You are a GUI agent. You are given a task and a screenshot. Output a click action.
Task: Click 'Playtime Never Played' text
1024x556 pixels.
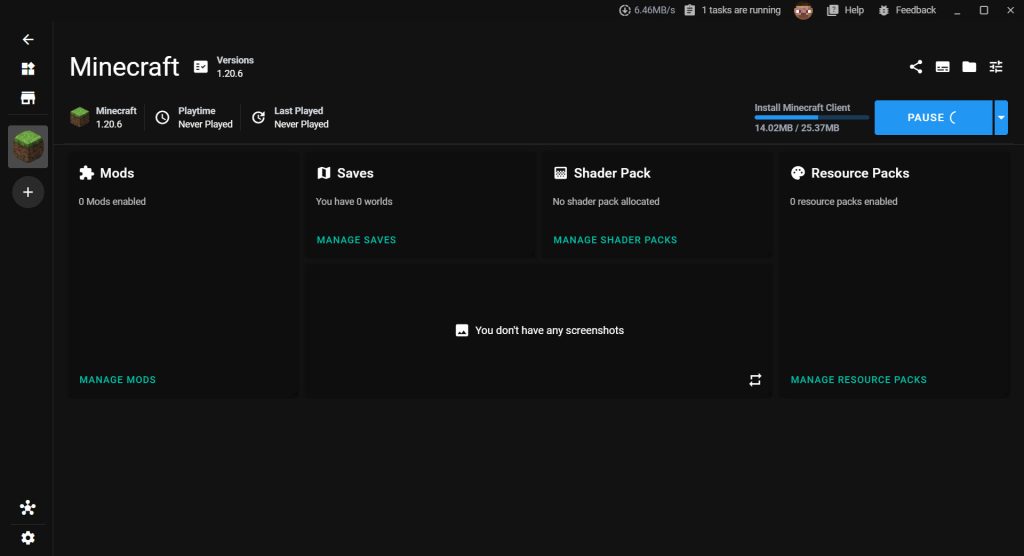click(205, 118)
